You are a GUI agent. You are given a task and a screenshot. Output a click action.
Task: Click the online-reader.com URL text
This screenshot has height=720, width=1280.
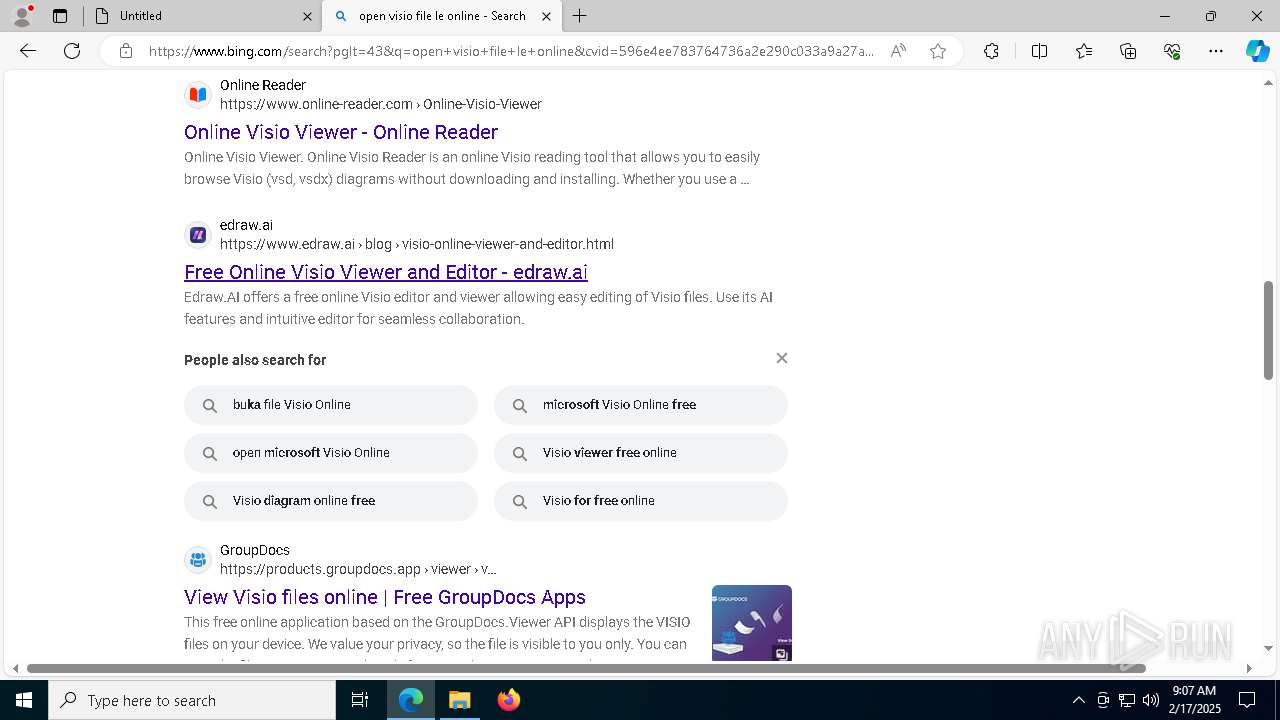[381, 104]
